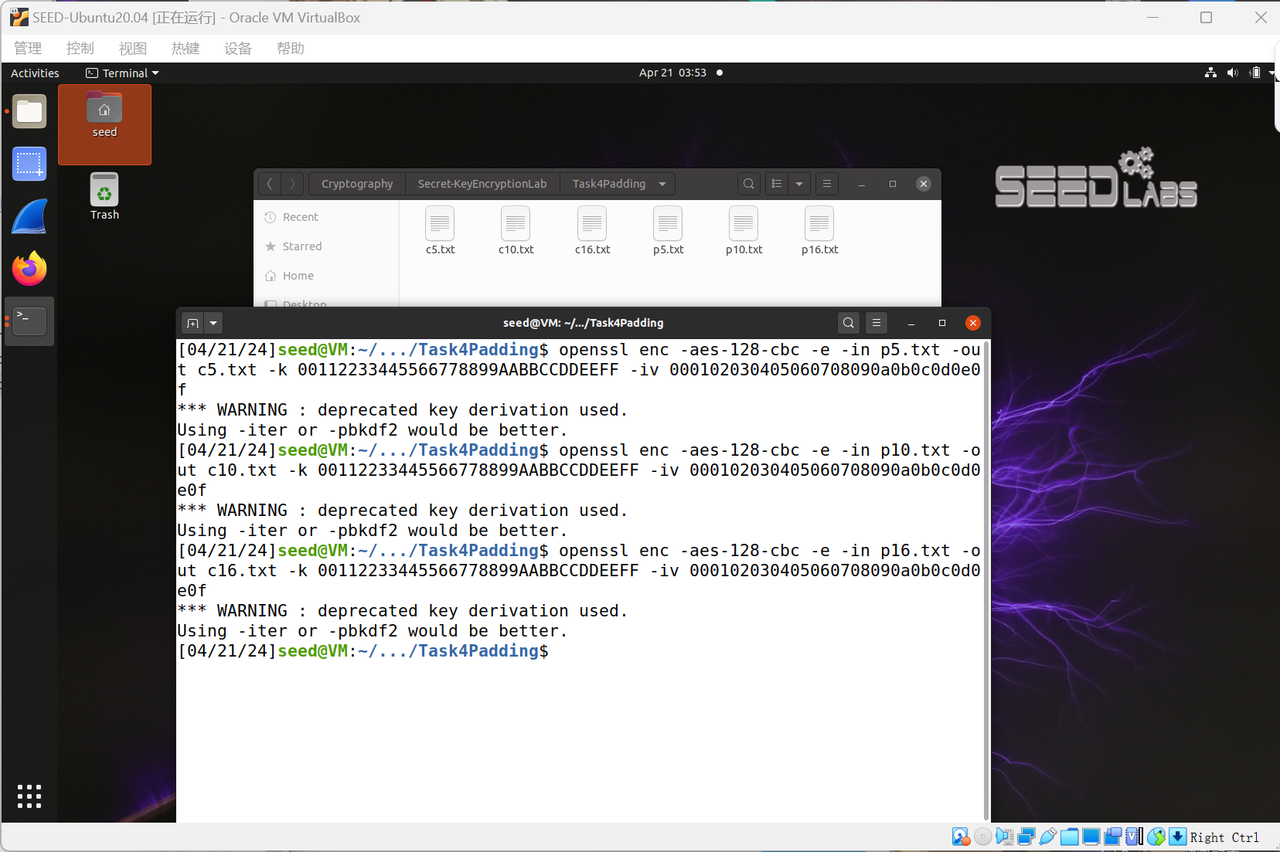Open the Files hamburger menu

click(826, 184)
